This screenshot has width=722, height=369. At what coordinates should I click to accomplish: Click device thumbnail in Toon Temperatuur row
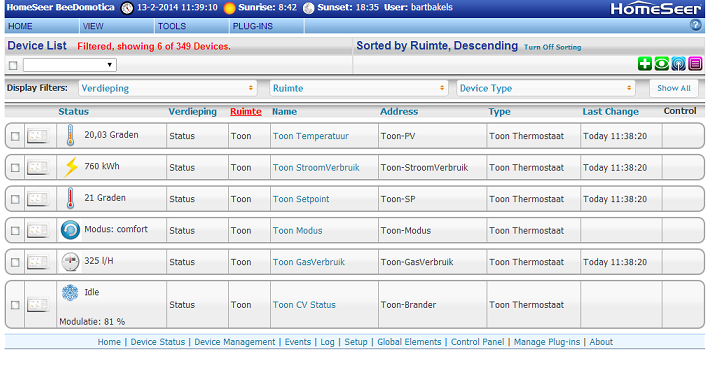point(38,136)
